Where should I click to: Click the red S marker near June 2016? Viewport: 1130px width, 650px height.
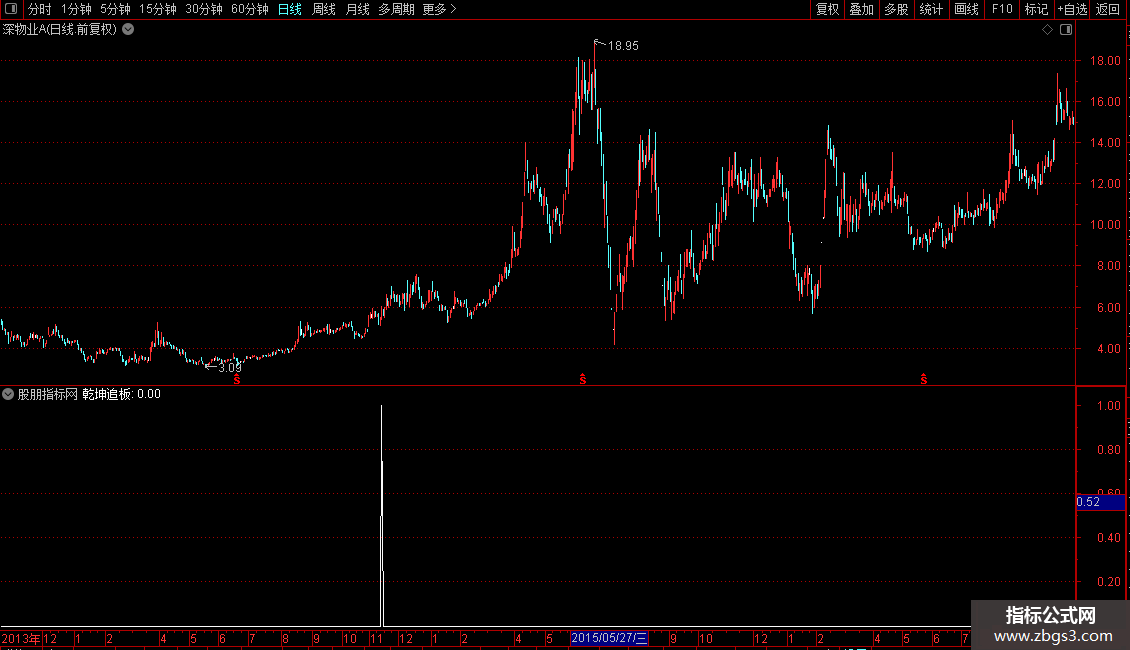tap(924, 379)
